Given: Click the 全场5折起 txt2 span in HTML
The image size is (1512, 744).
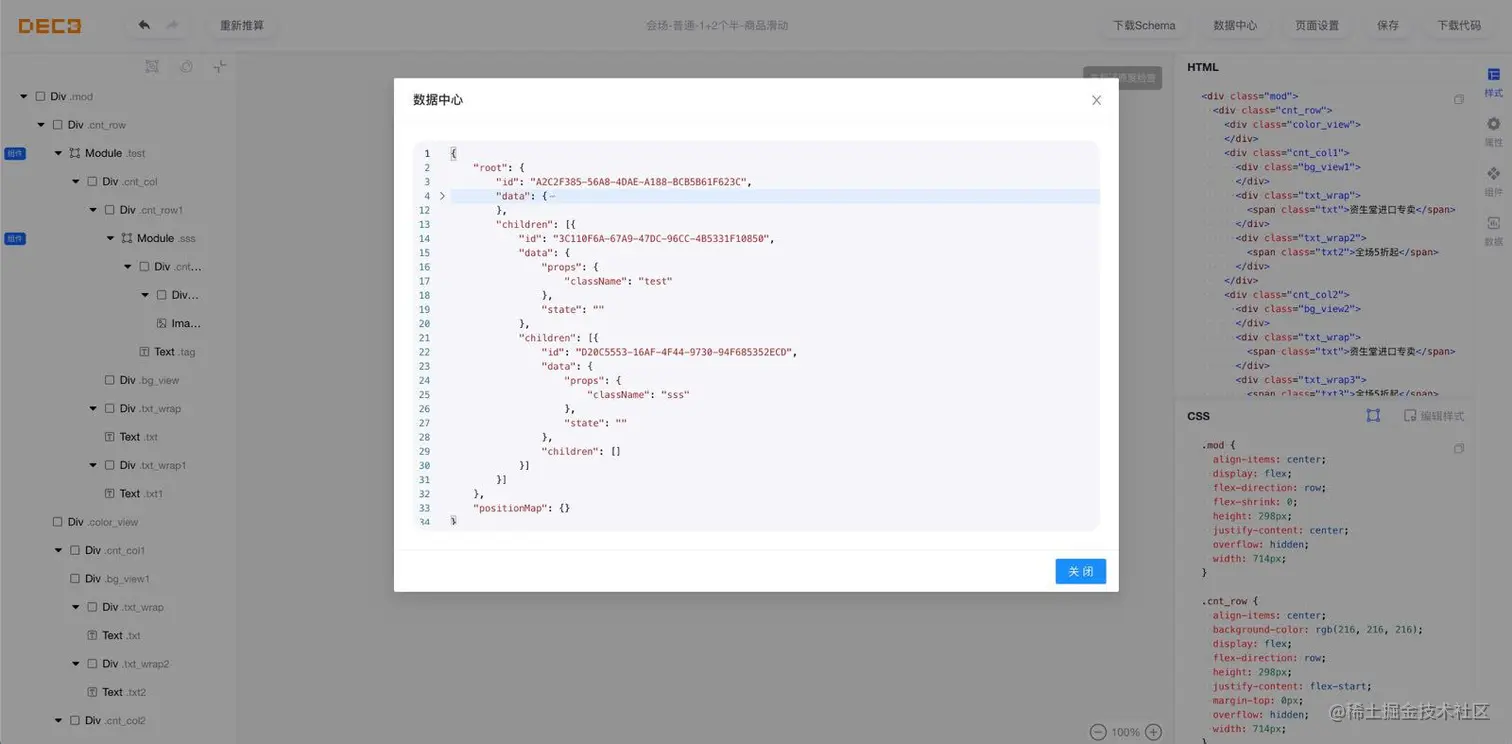Looking at the screenshot, I should (x=1343, y=252).
